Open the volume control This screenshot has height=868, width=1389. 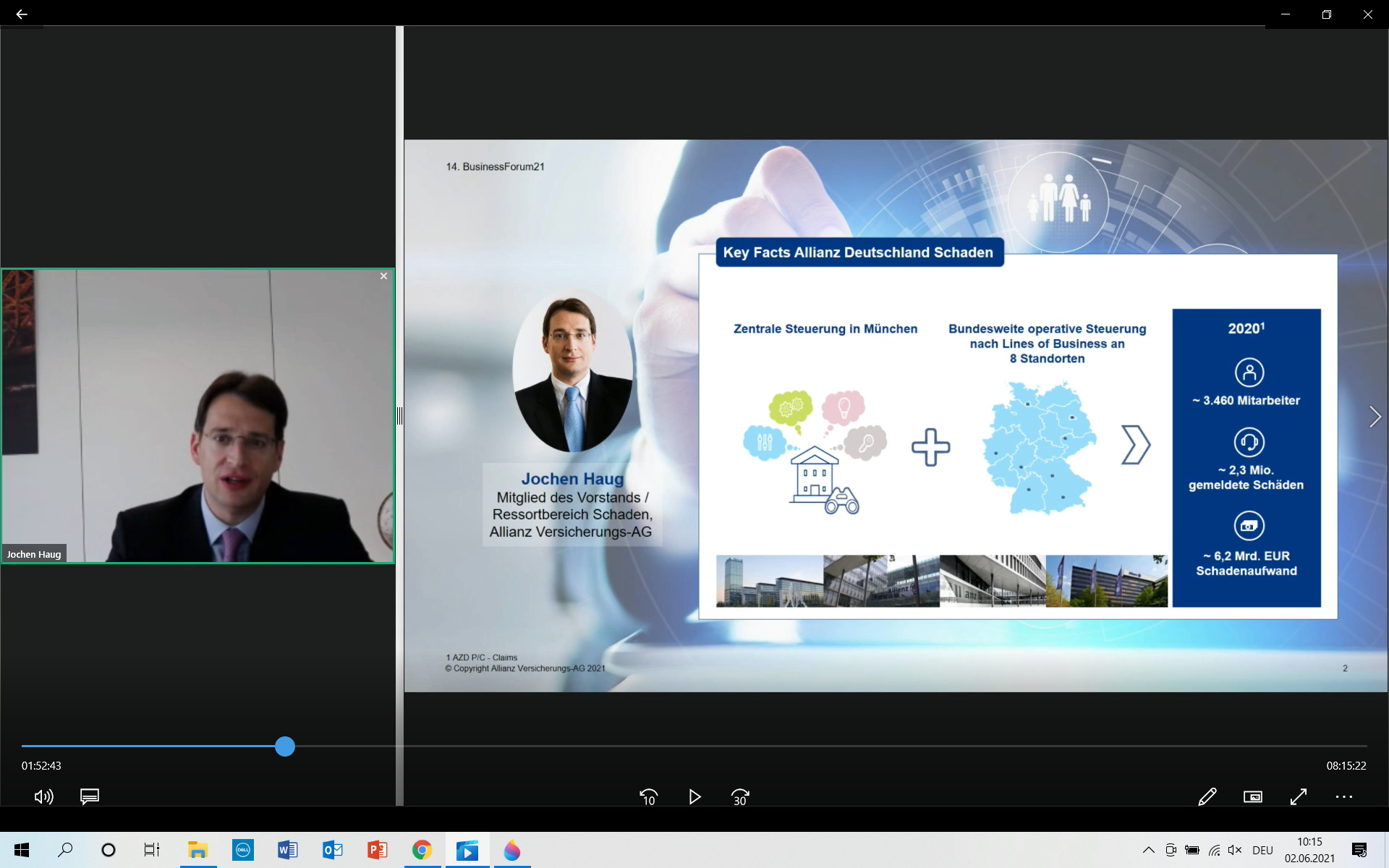pos(43,796)
